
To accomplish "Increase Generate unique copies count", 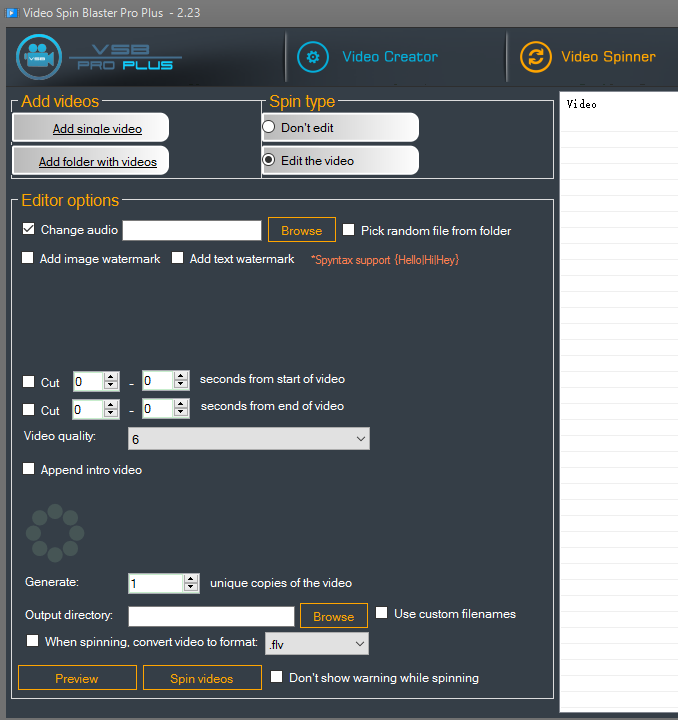I will click(x=191, y=579).
